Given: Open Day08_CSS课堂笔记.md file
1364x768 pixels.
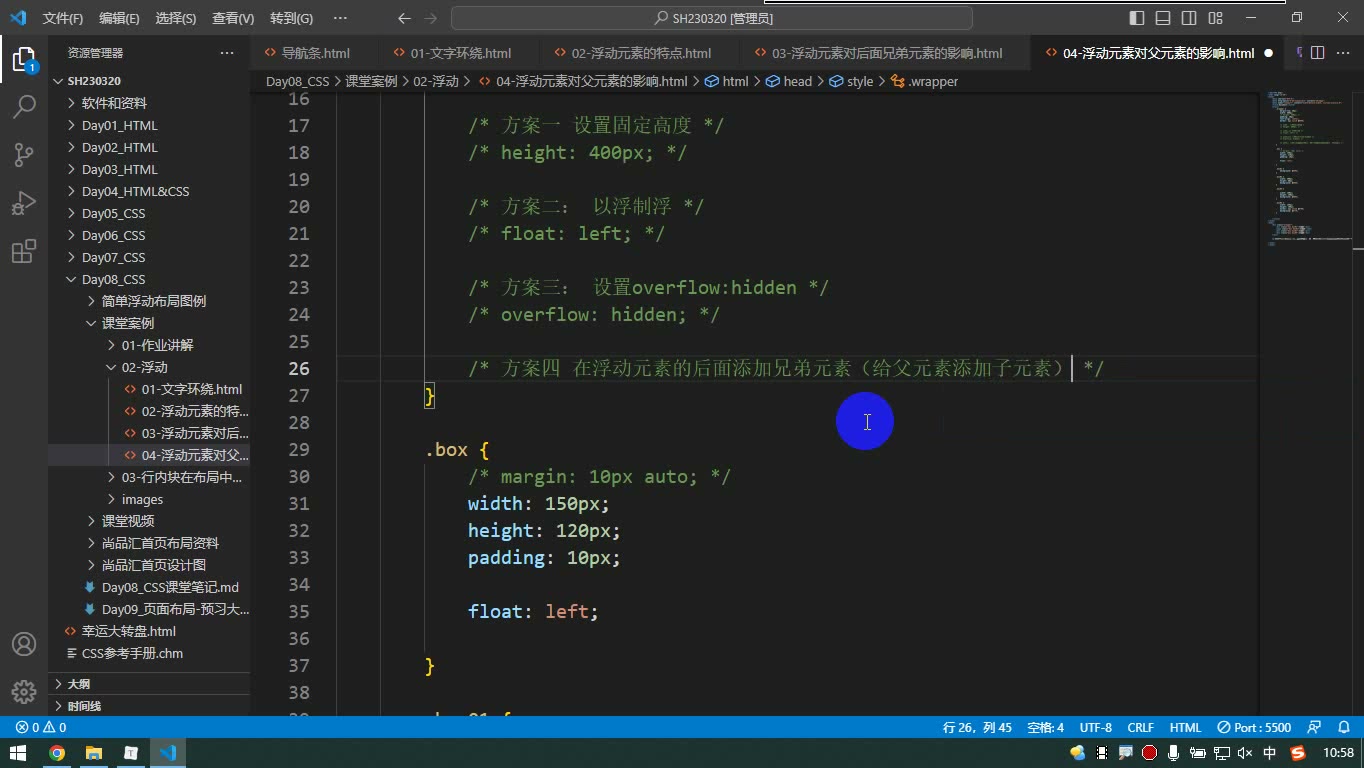Looking at the screenshot, I should coord(149,587).
